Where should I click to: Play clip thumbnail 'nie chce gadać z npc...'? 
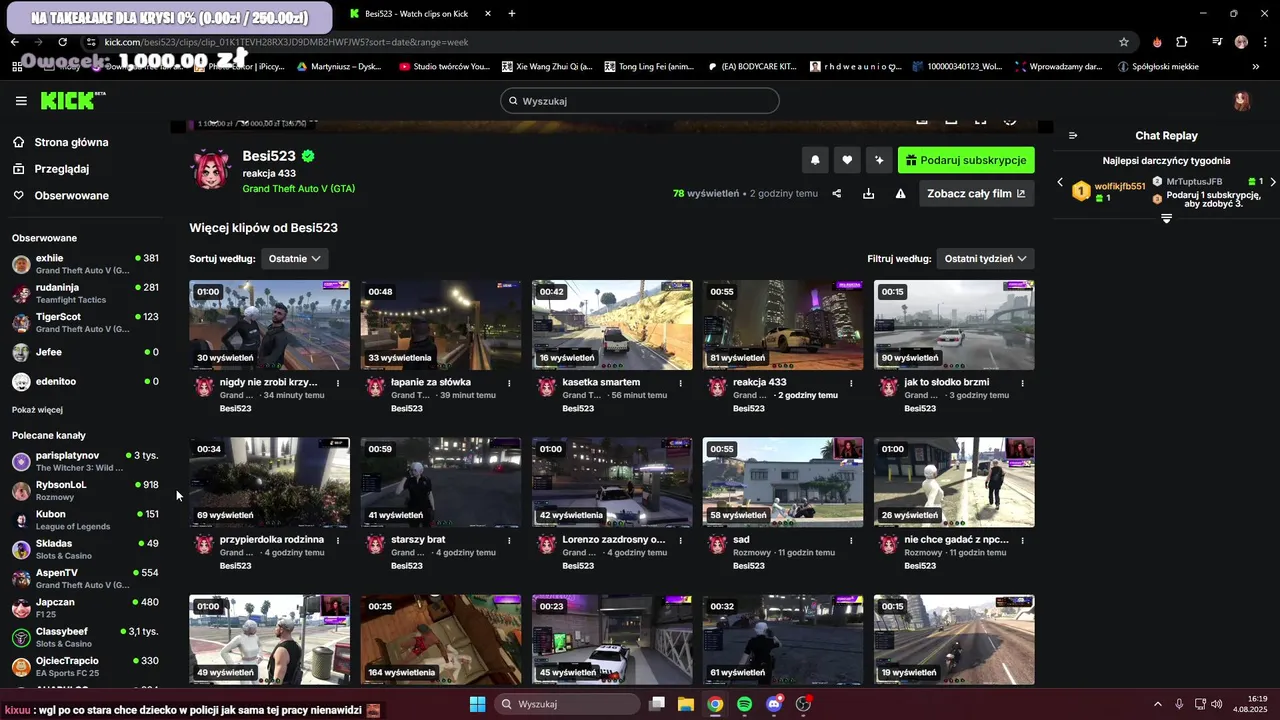click(x=954, y=482)
